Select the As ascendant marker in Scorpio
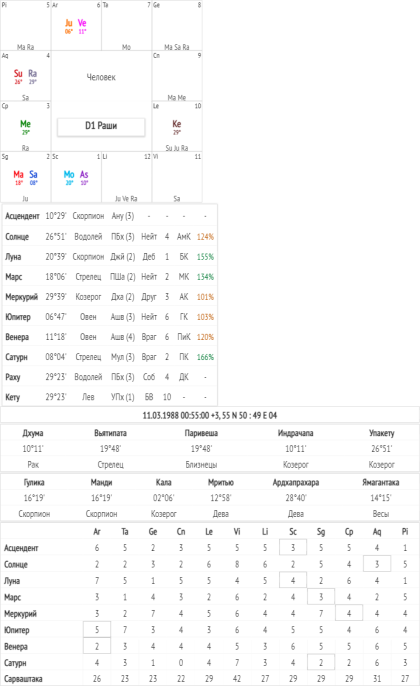The image size is (420, 686). click(x=84, y=177)
